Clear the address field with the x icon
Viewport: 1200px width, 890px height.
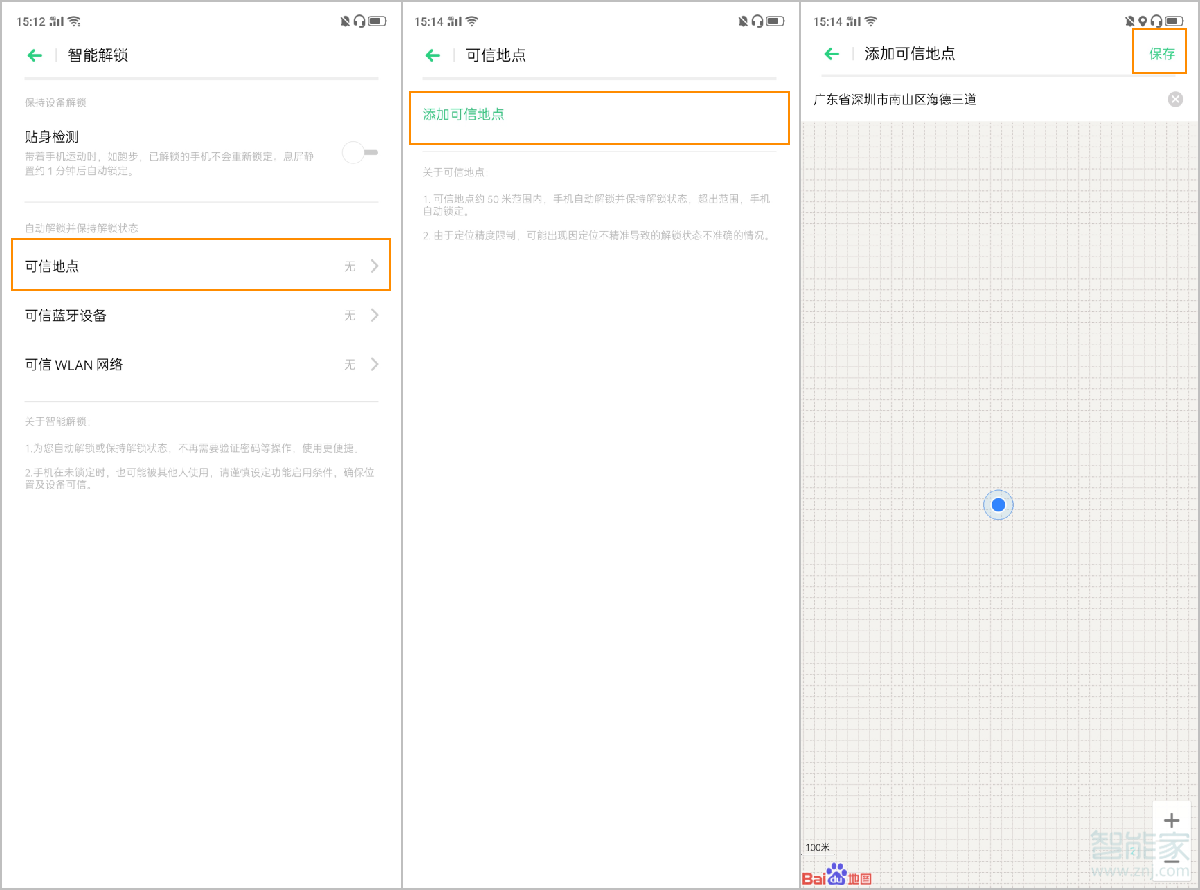coord(1176,98)
